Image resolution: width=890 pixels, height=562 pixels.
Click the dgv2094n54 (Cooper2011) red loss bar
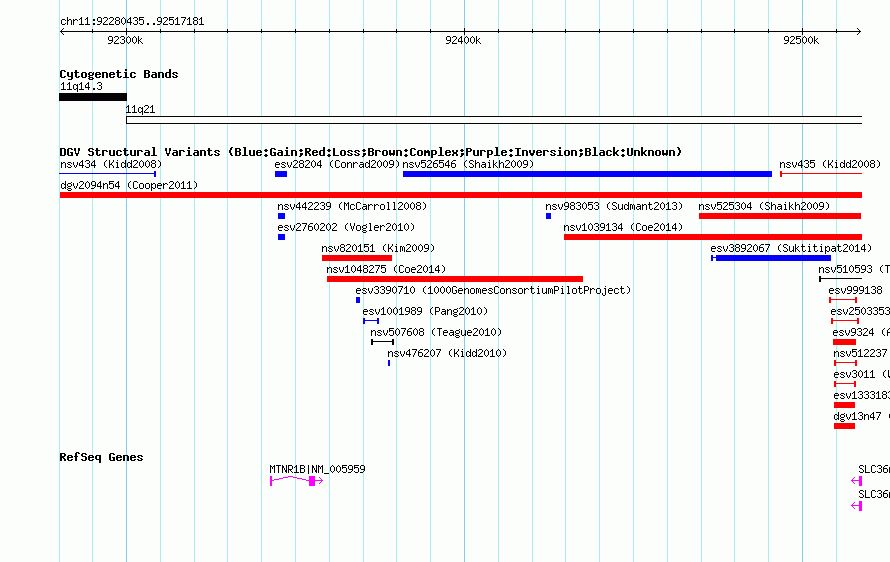point(461,195)
